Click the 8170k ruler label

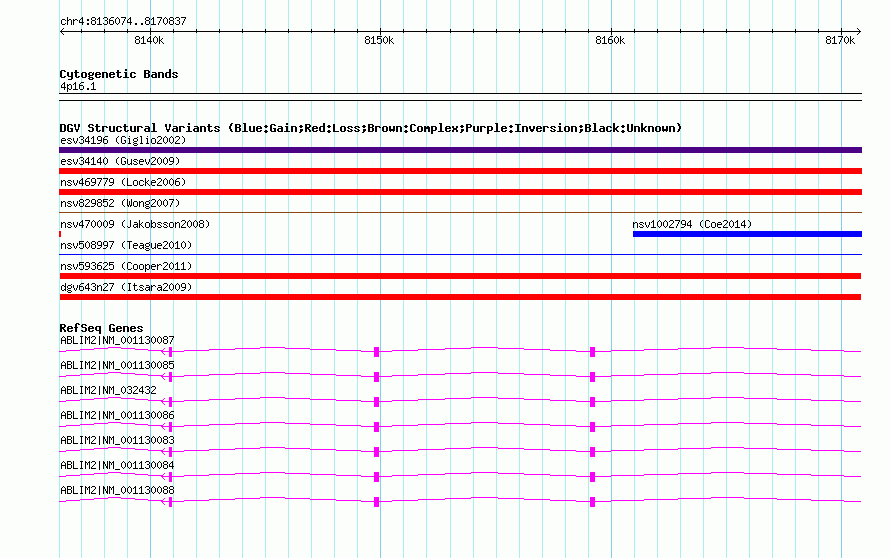(x=840, y=40)
